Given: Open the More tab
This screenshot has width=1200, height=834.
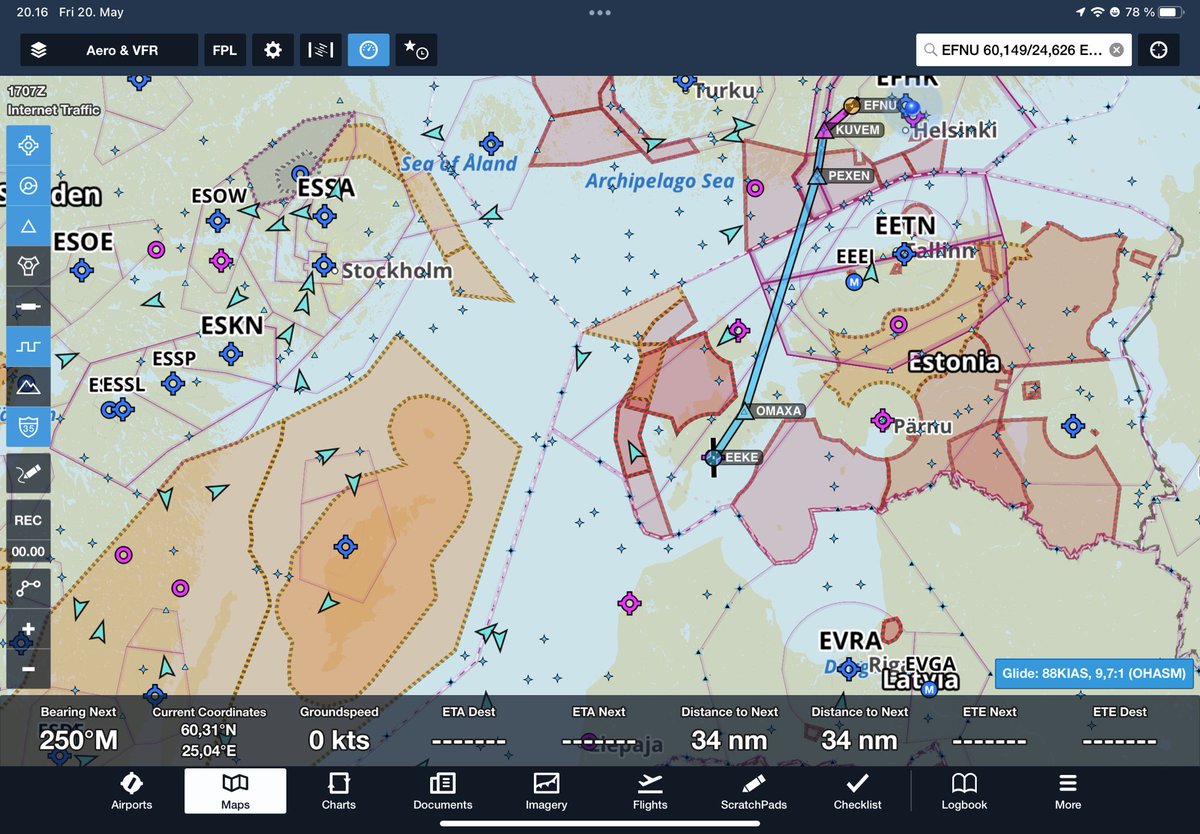Looking at the screenshot, I should tap(1068, 791).
